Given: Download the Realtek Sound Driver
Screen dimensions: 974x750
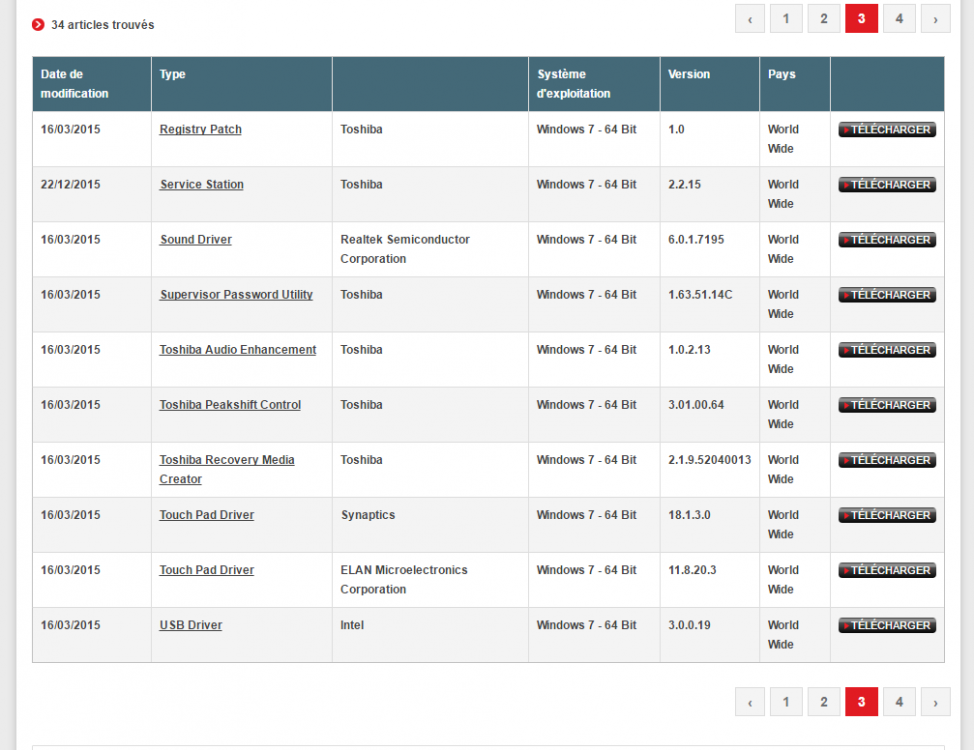Looking at the screenshot, I should [887, 240].
